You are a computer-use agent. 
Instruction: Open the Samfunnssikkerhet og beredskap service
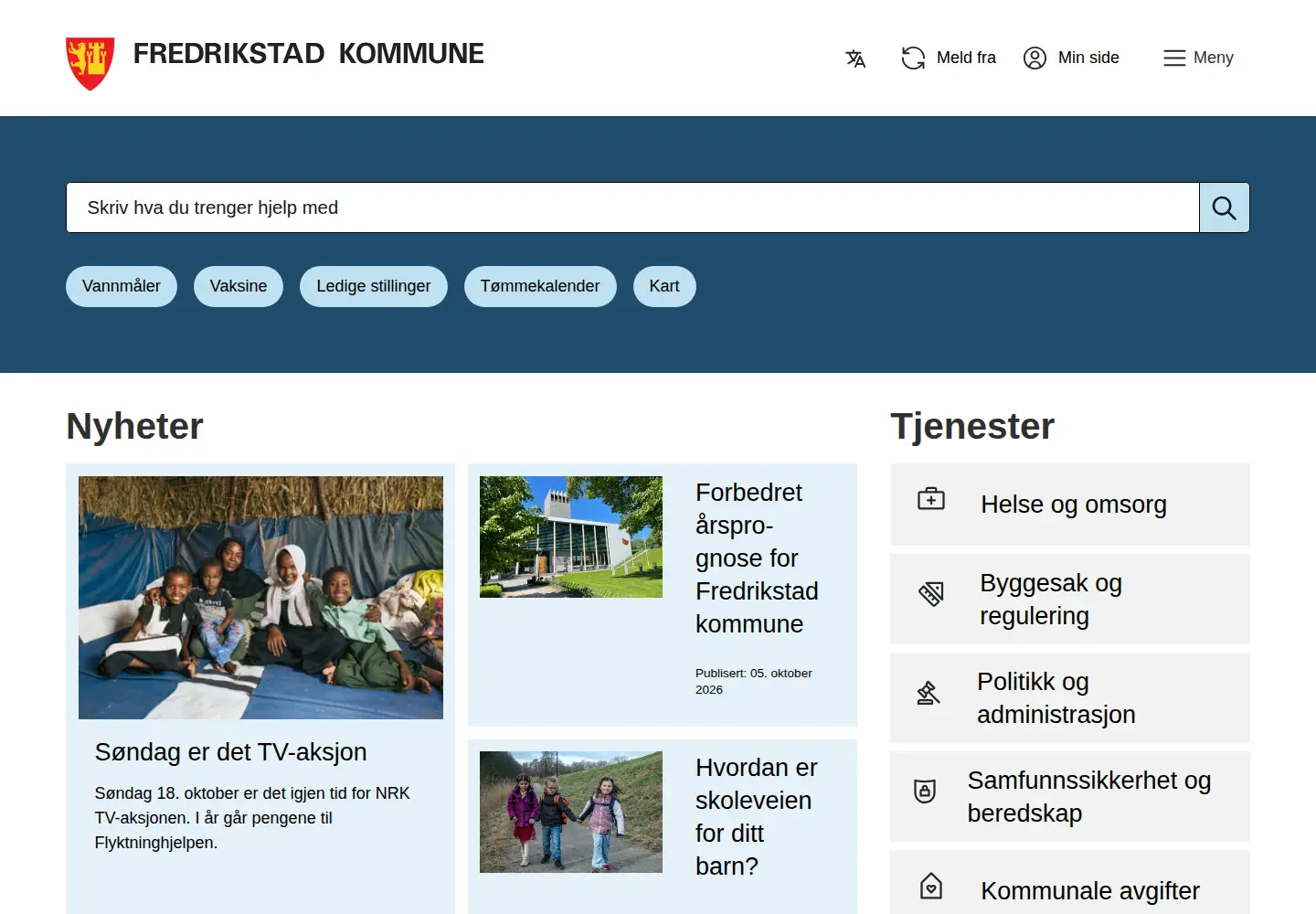(1070, 797)
